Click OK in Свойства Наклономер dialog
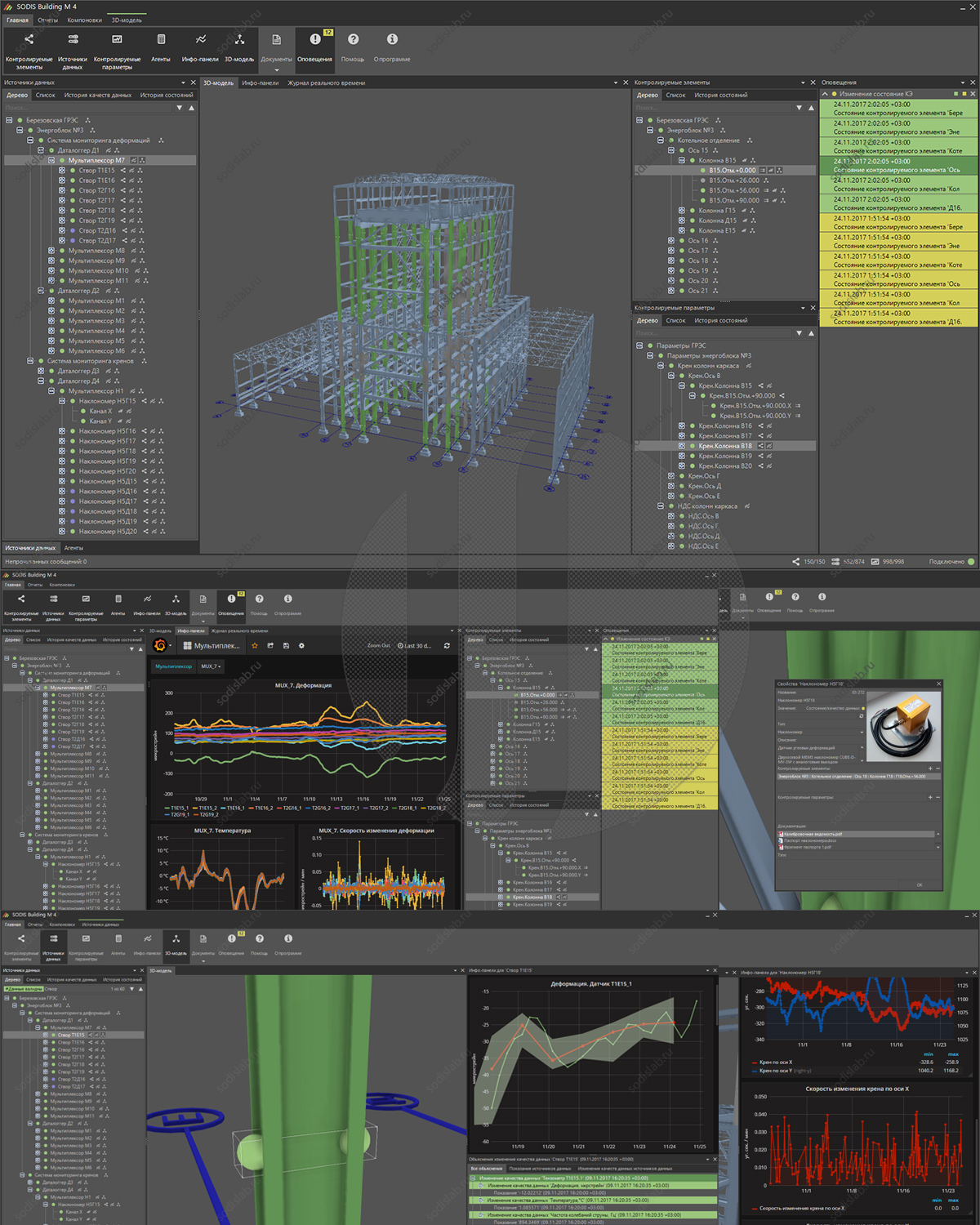The height and width of the screenshot is (1225, 980). point(920,884)
